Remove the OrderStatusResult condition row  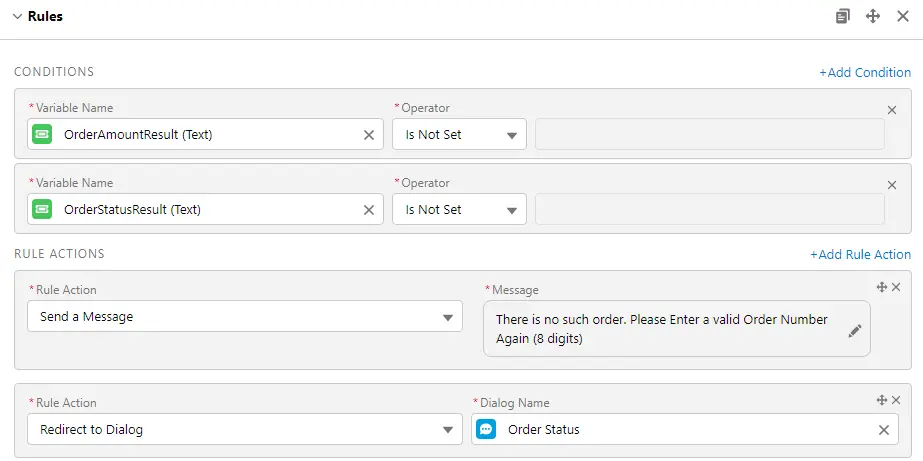click(x=892, y=185)
